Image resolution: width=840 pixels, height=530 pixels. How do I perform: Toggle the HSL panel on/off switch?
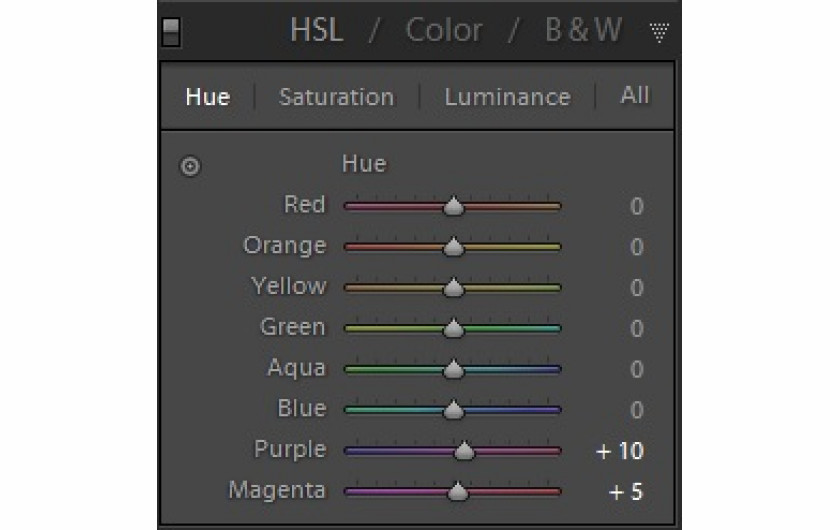tap(171, 32)
